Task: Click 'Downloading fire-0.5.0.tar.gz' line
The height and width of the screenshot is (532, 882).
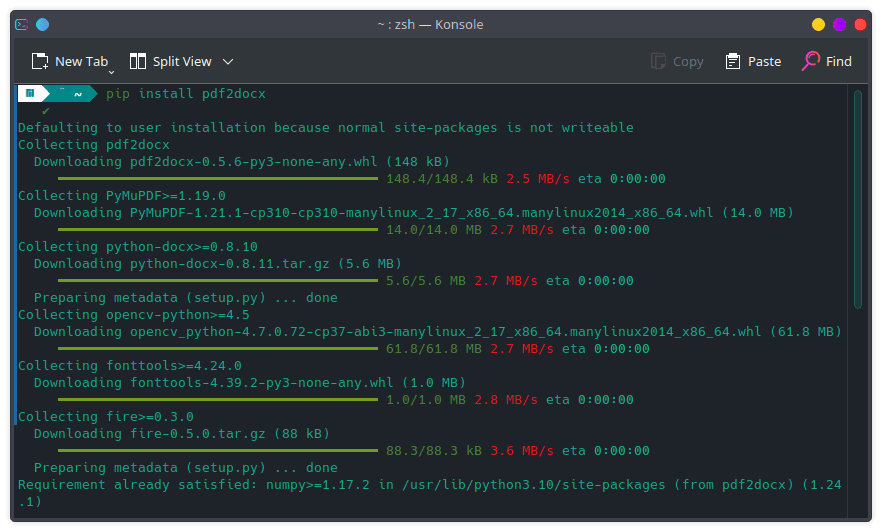Action: [x=182, y=434]
